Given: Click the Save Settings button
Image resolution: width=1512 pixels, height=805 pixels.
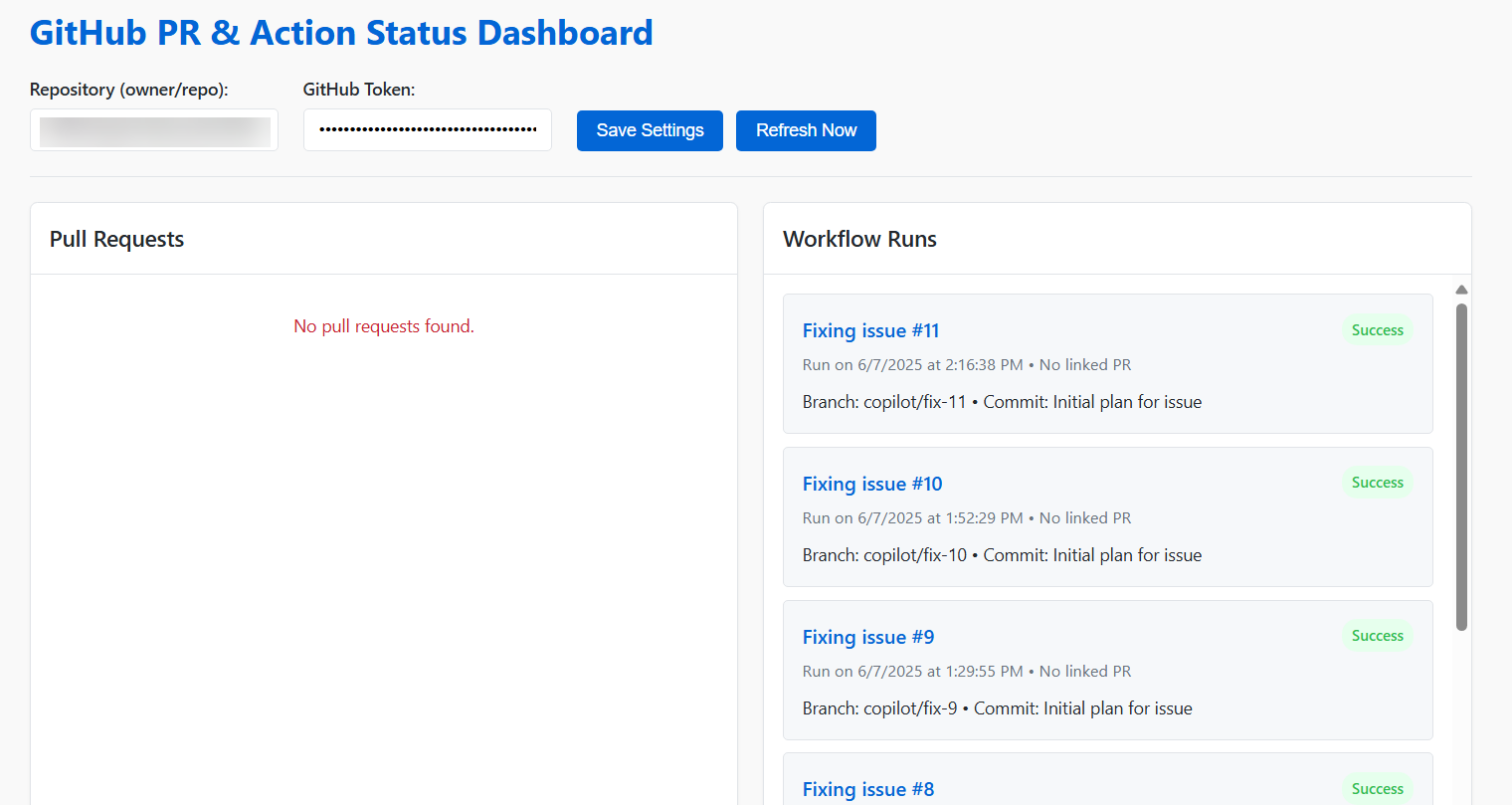Looking at the screenshot, I should 650,130.
